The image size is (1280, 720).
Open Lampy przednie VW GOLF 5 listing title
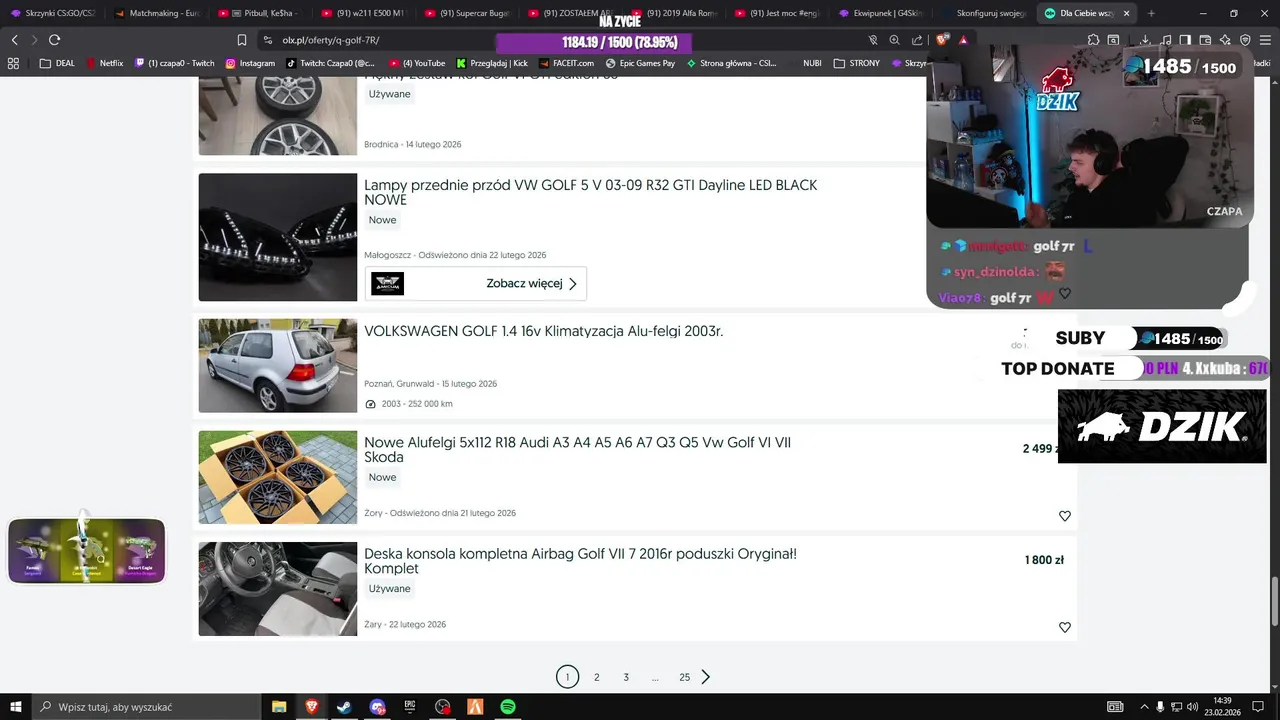pos(590,192)
